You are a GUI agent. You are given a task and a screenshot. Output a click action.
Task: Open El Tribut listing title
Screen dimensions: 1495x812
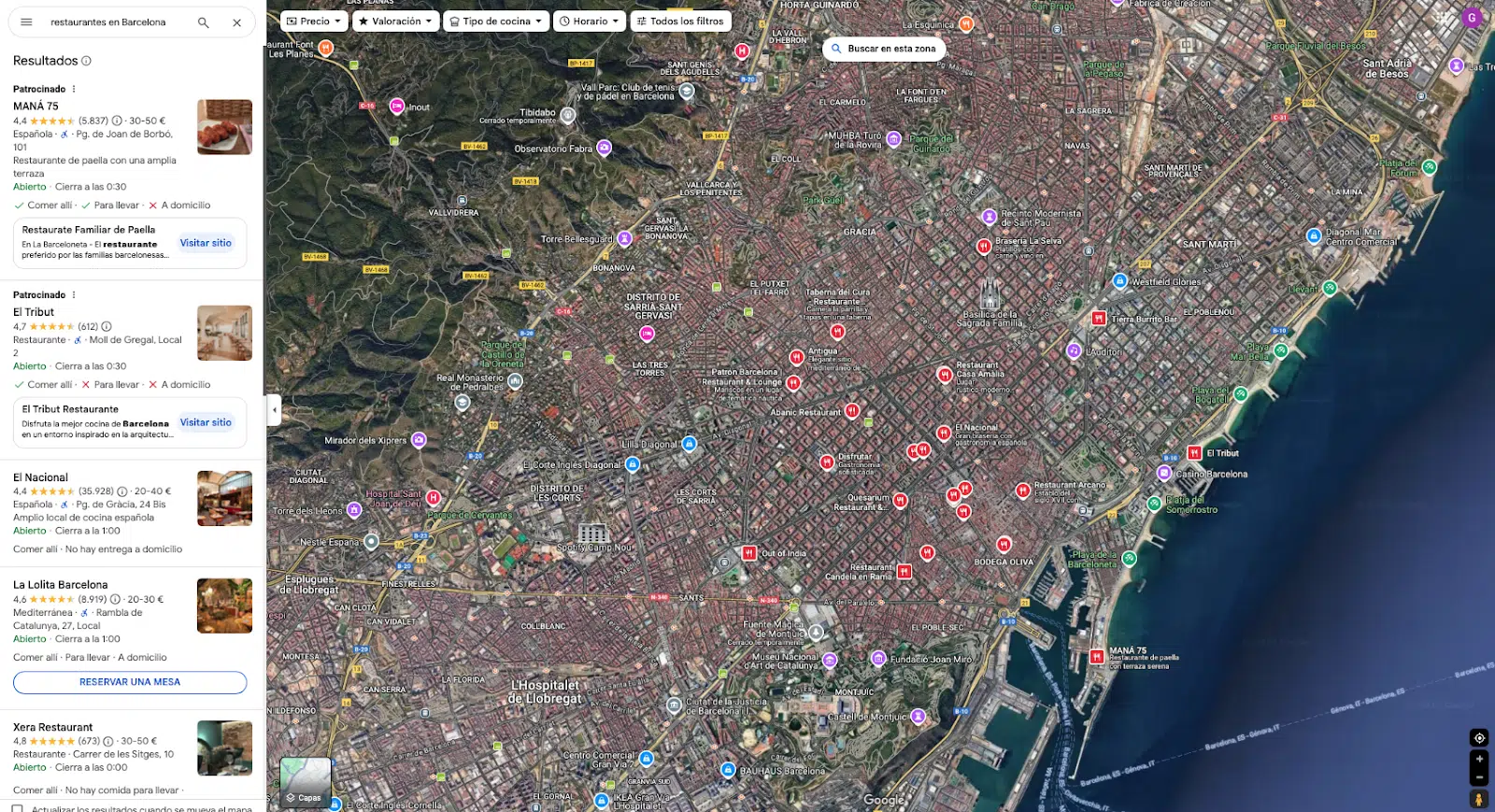34,312
